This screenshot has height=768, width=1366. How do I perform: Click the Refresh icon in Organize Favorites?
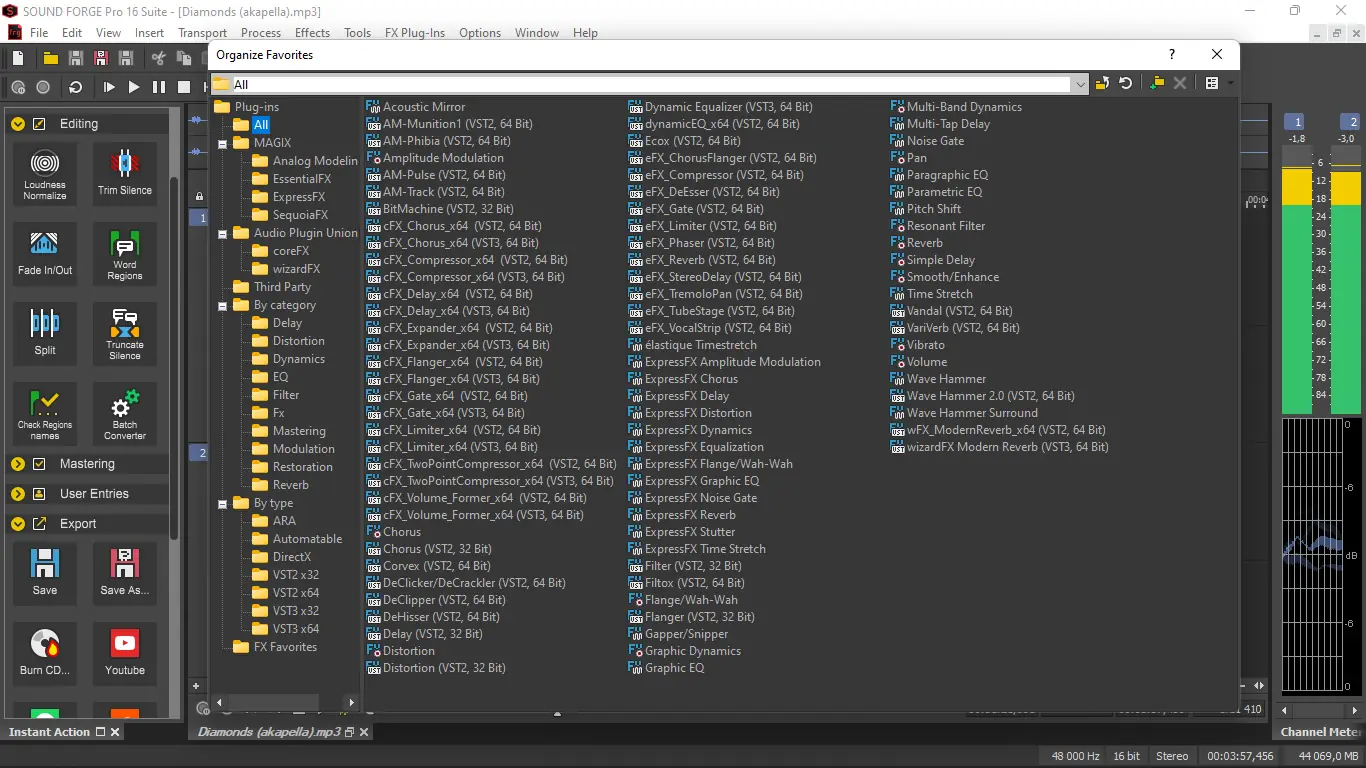pos(1126,84)
